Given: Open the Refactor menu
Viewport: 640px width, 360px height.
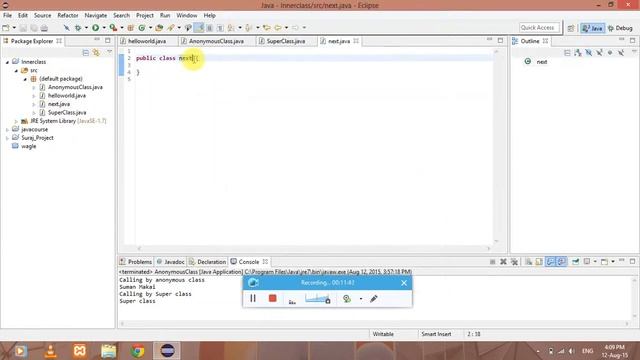Looking at the screenshot, I should [x=68, y=15].
